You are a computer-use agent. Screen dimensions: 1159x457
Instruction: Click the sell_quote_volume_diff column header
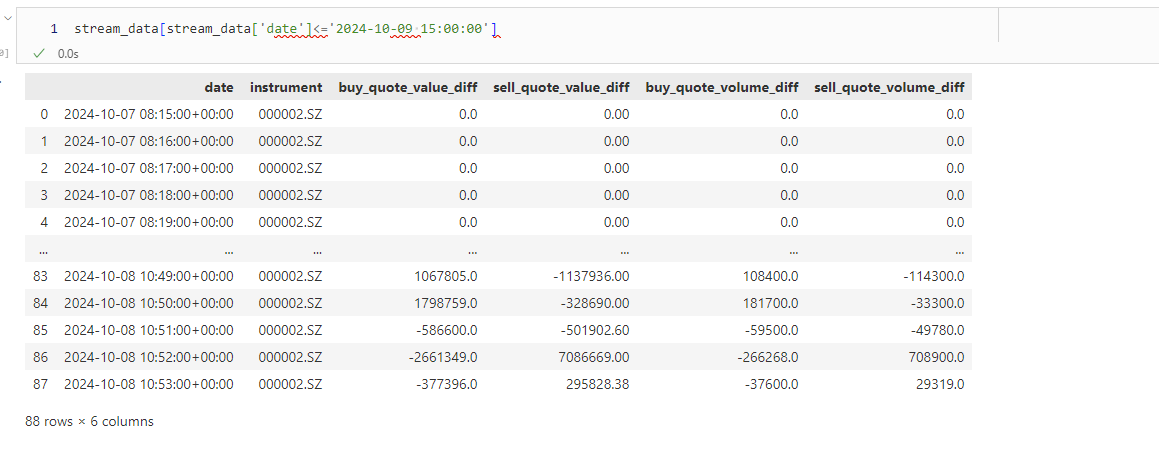889,87
